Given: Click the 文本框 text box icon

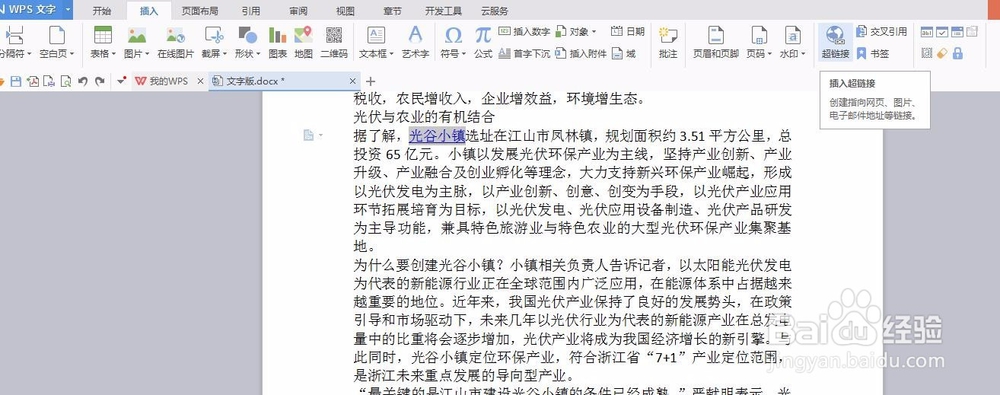Looking at the screenshot, I should coord(376,35).
